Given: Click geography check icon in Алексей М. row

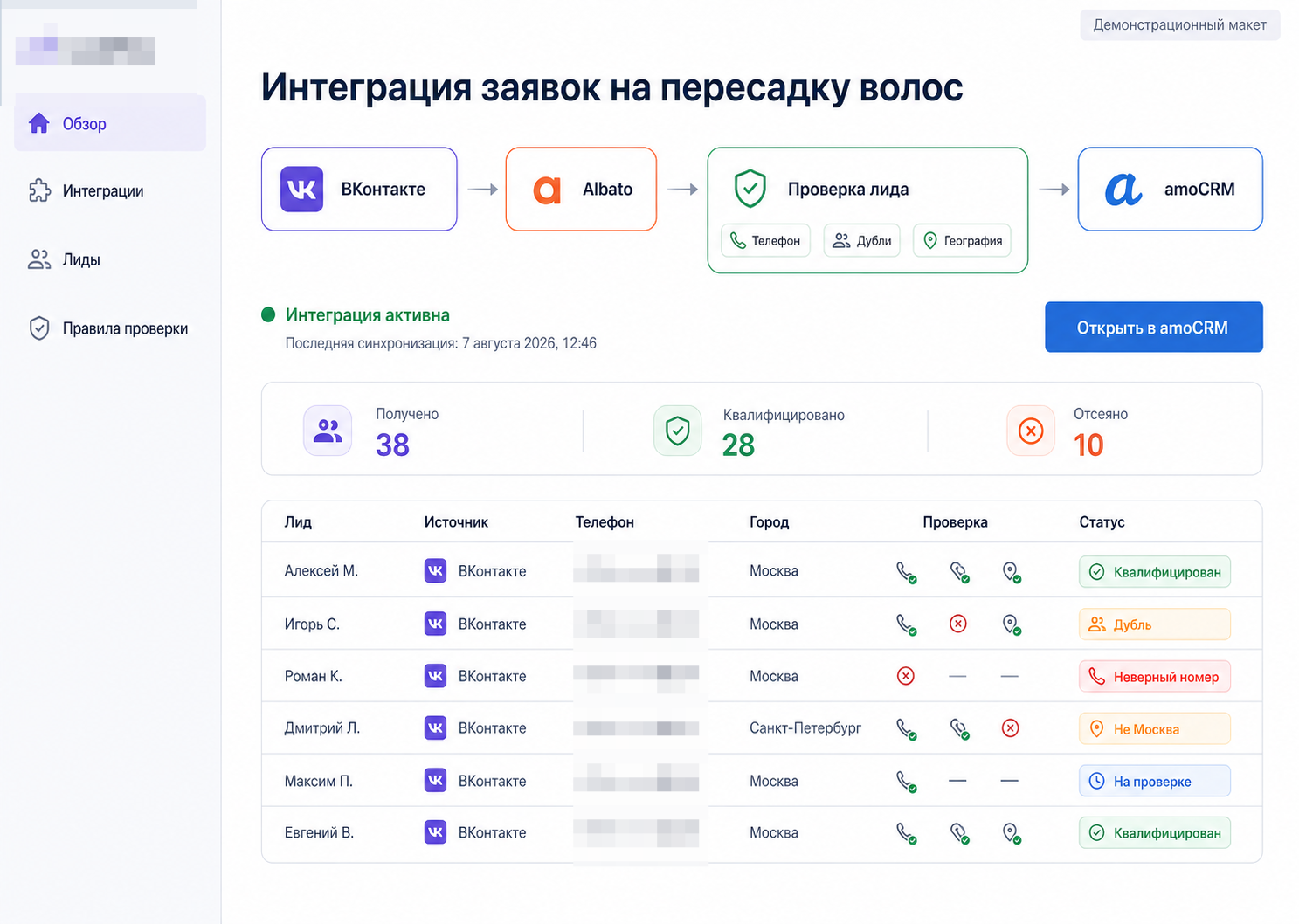Looking at the screenshot, I should 1012,572.
